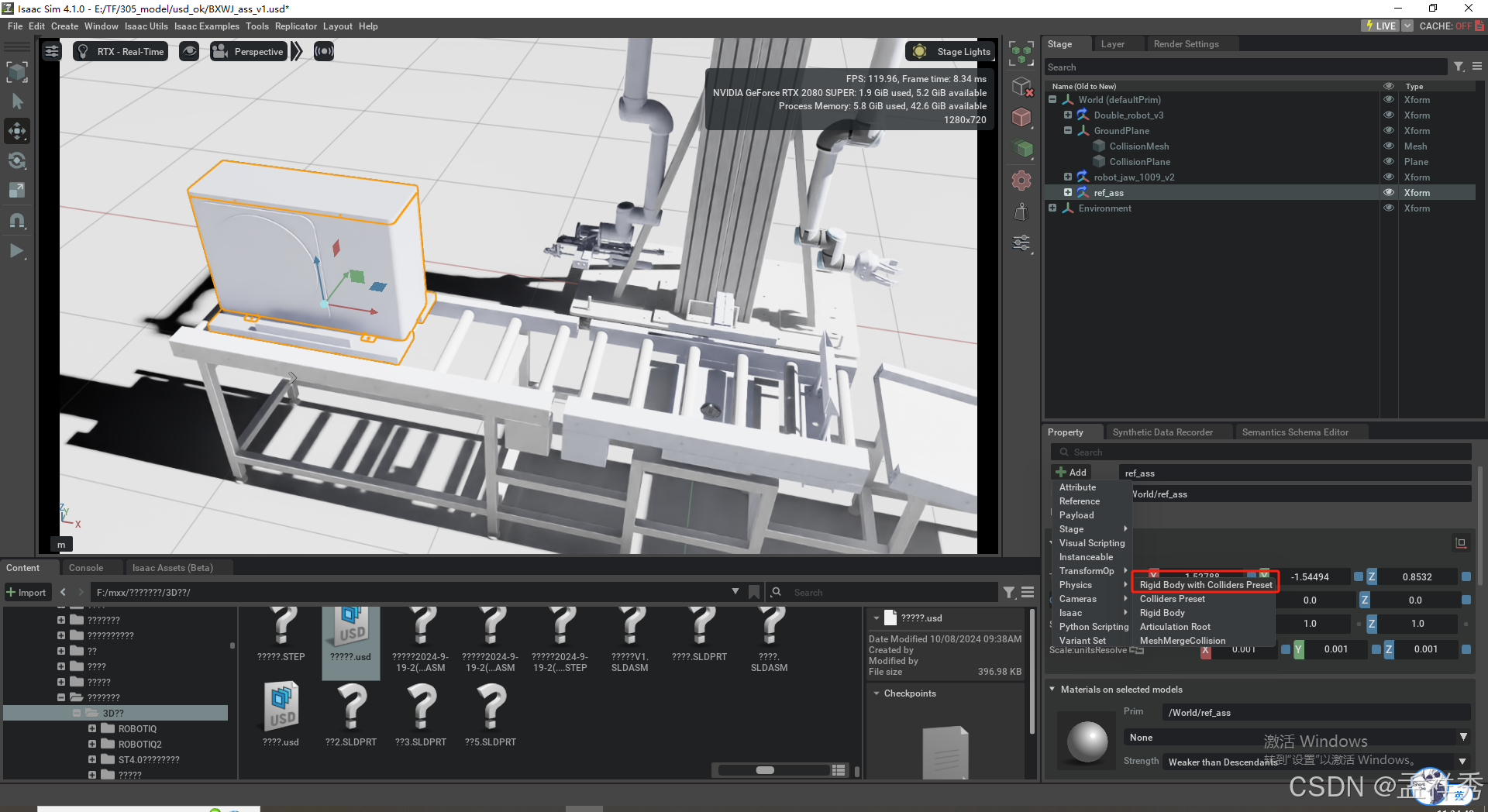Toggle visibility of Environment prim

pos(1389,208)
